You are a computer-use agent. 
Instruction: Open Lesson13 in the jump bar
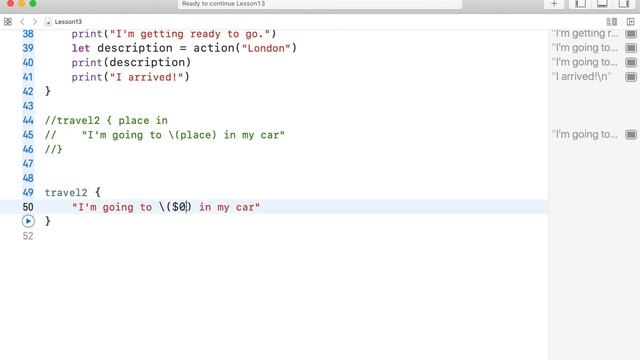point(64,22)
